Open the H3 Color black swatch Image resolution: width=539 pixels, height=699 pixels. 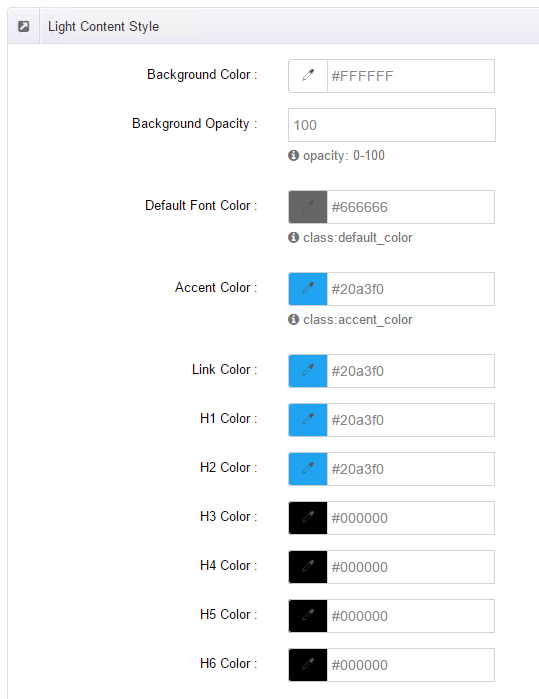[x=308, y=518]
